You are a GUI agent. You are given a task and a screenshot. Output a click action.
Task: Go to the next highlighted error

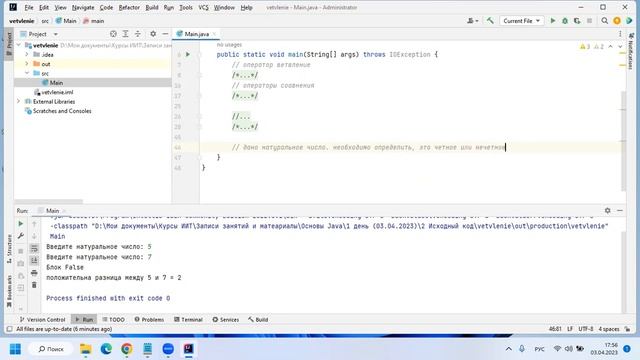[620, 47]
